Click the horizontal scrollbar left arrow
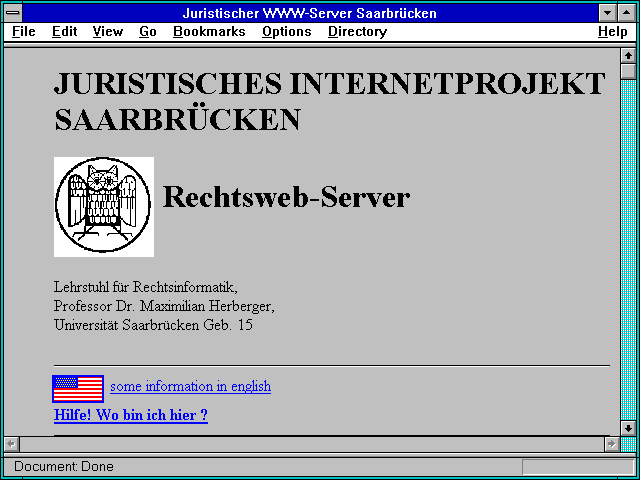The height and width of the screenshot is (480, 640). tap(12, 444)
